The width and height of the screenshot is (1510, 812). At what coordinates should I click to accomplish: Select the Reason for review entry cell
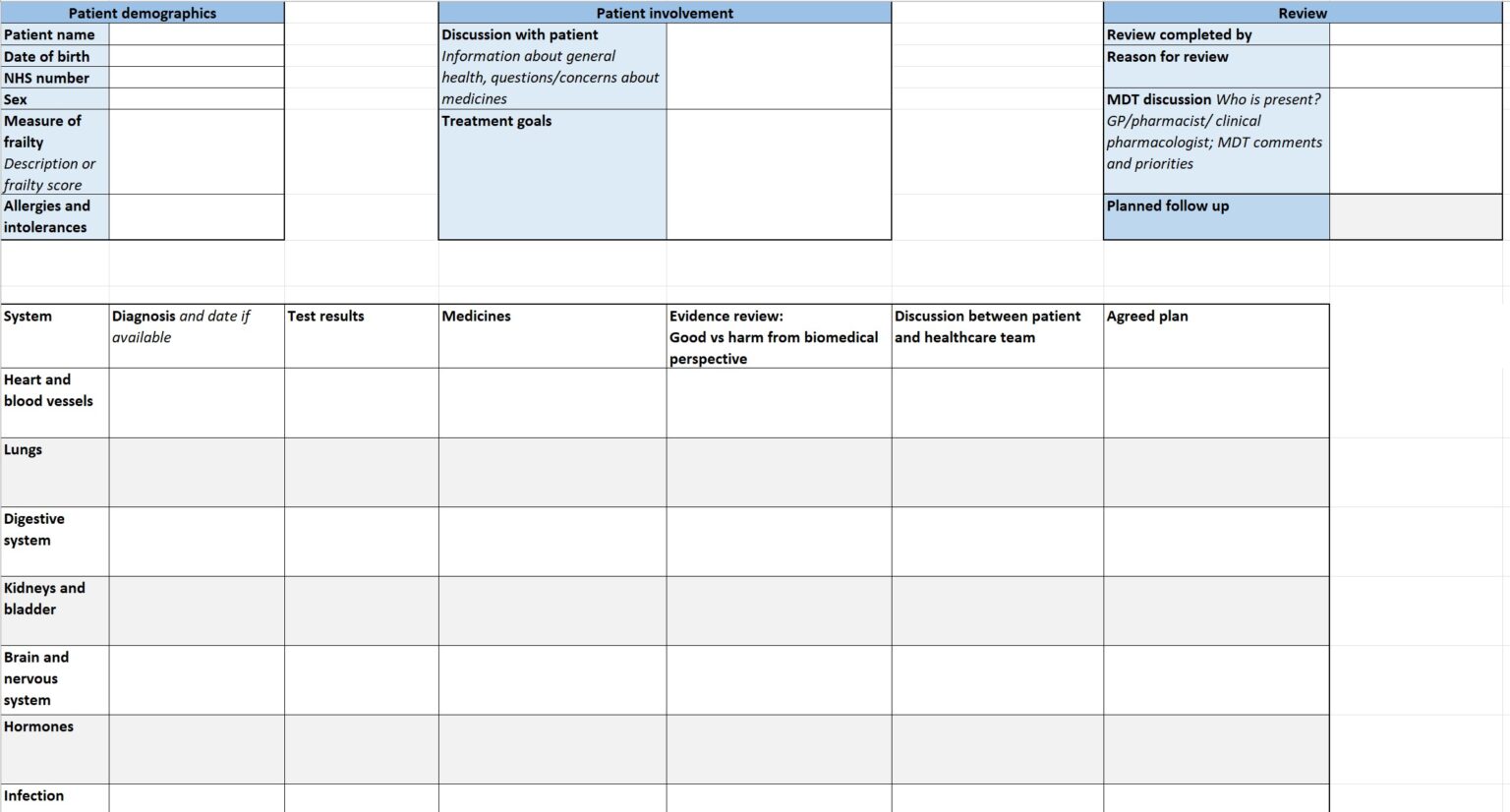(1415, 66)
